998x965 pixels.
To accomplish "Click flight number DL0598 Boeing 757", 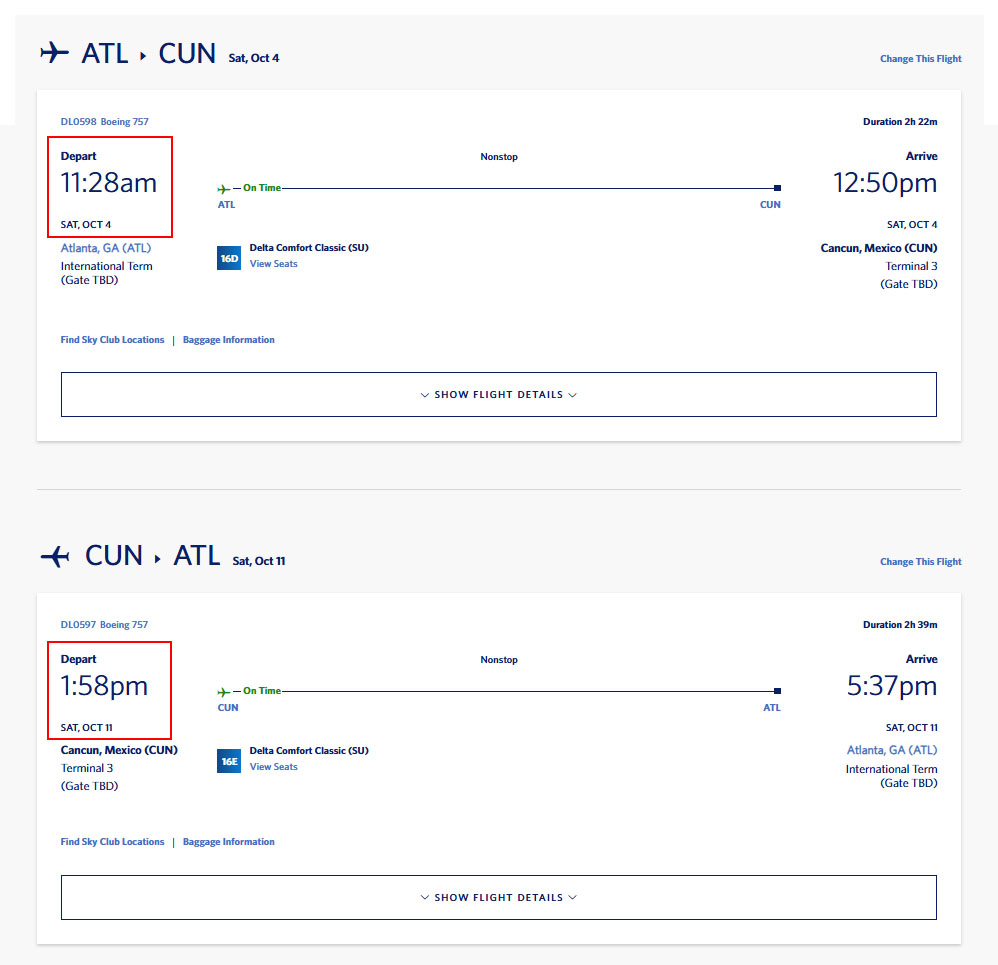I will point(104,122).
